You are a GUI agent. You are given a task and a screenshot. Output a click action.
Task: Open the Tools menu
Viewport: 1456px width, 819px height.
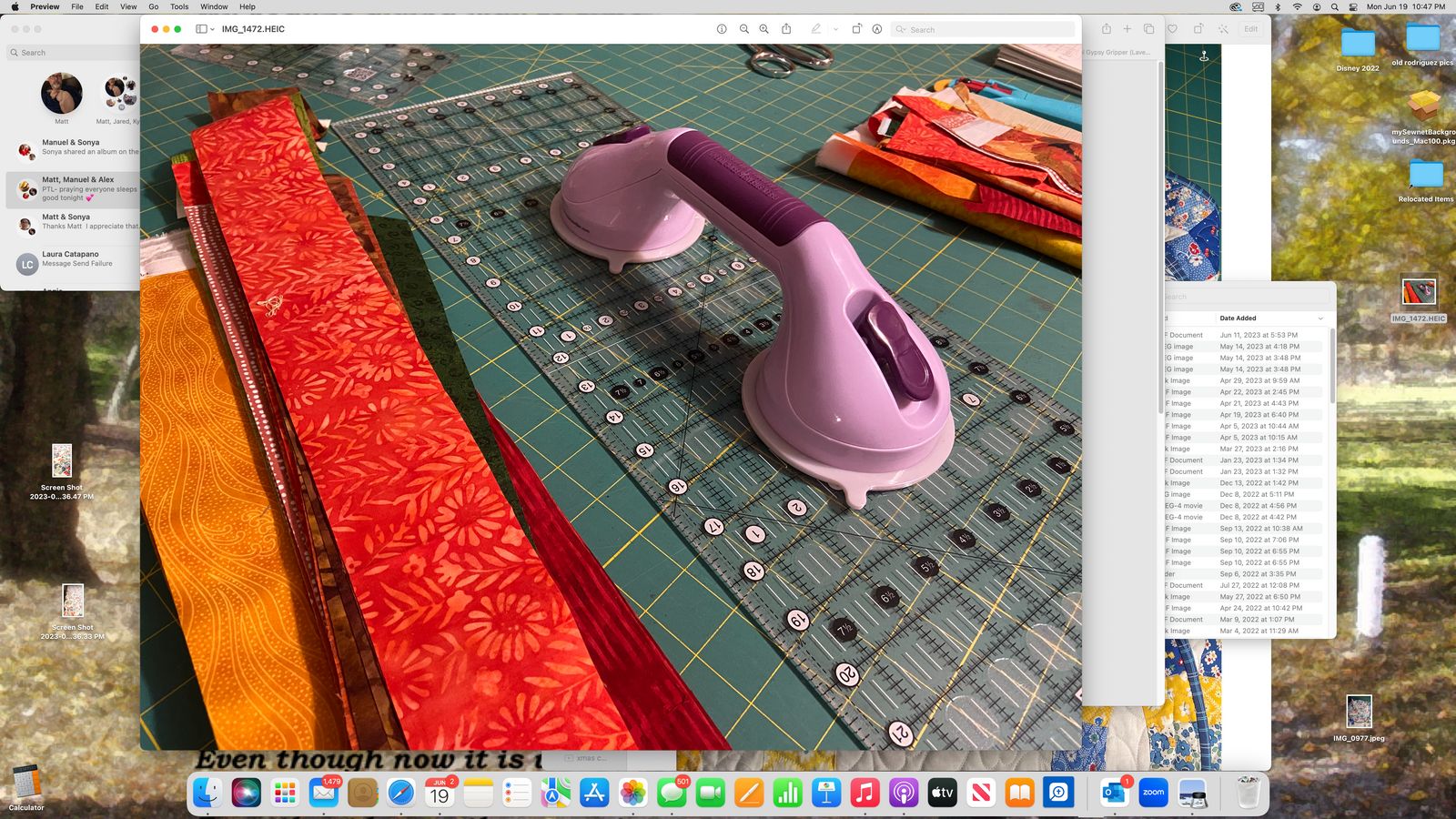coord(179,6)
